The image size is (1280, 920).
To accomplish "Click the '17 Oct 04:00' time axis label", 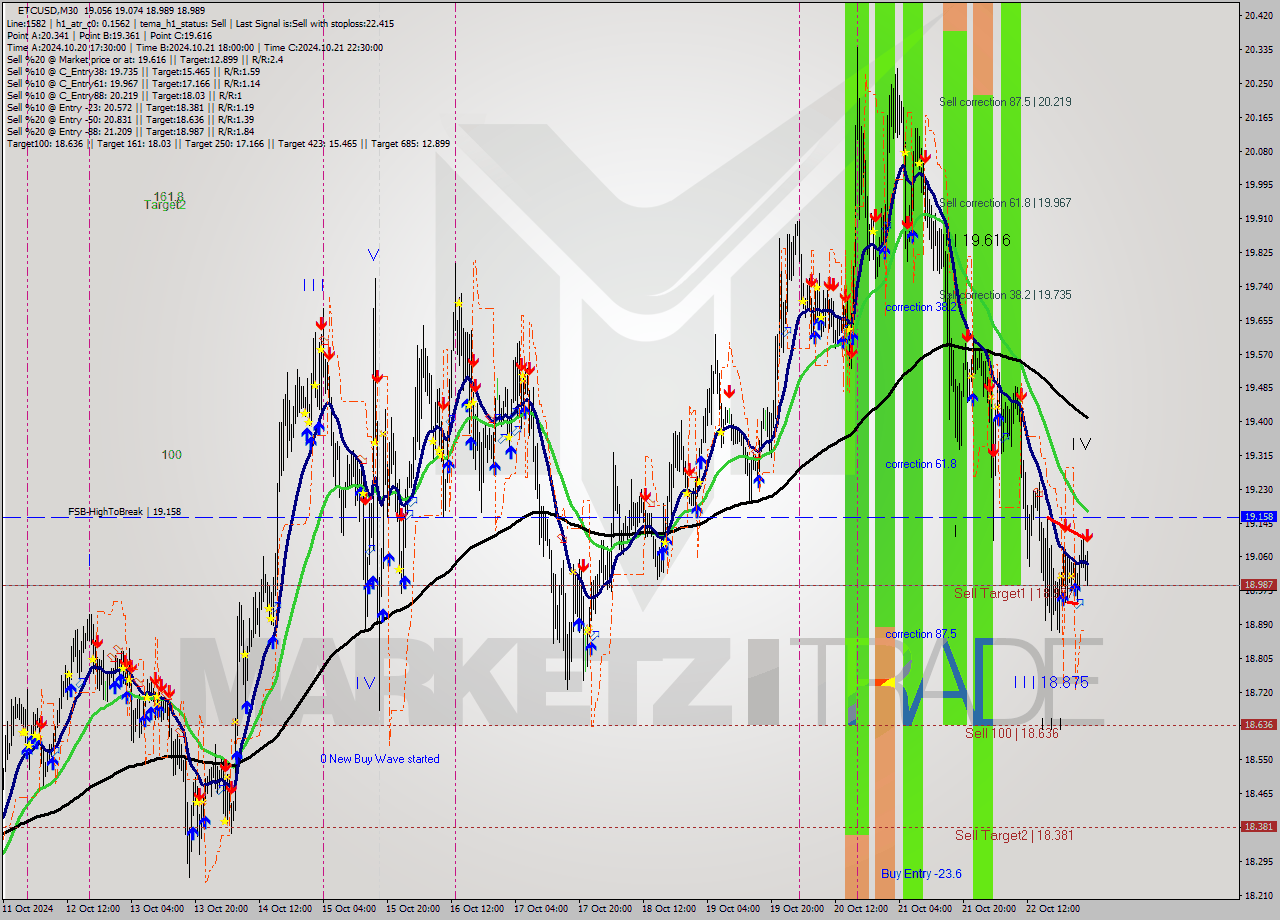I will pyautogui.click(x=541, y=909).
